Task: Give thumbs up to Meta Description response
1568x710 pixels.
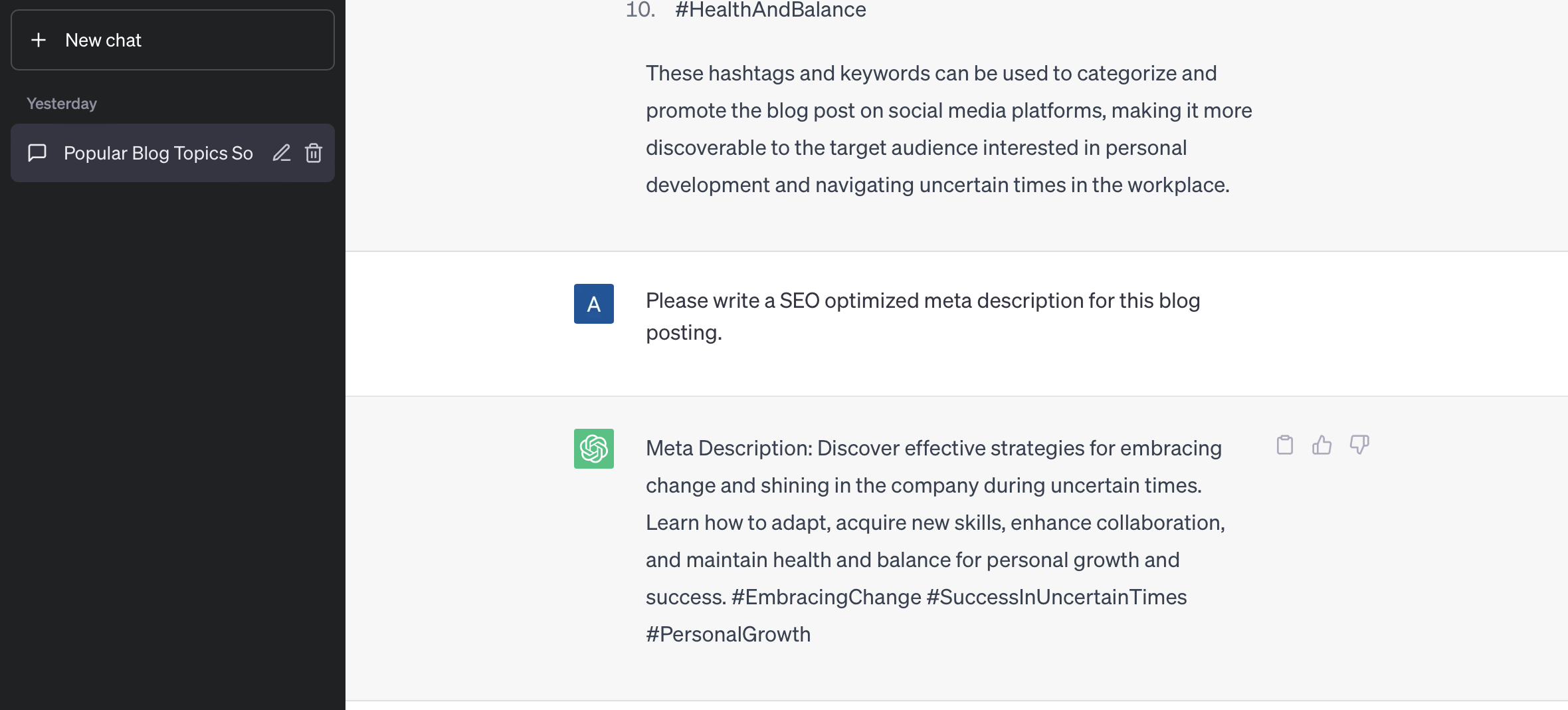Action: point(1322,445)
